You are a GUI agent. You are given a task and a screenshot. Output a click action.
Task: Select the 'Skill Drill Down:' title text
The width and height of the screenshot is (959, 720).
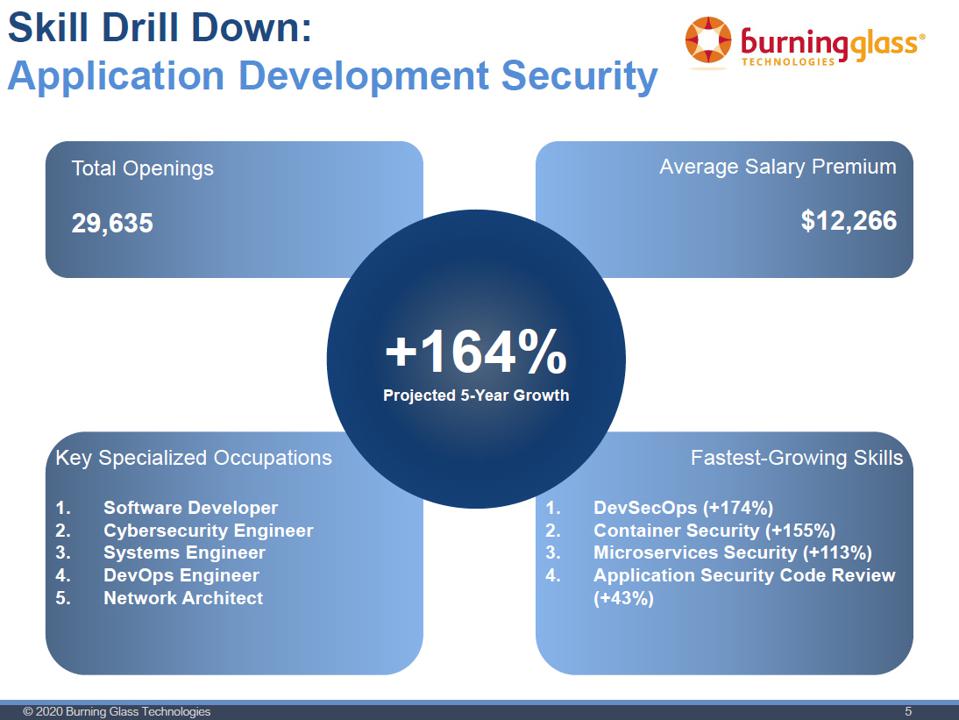160,28
